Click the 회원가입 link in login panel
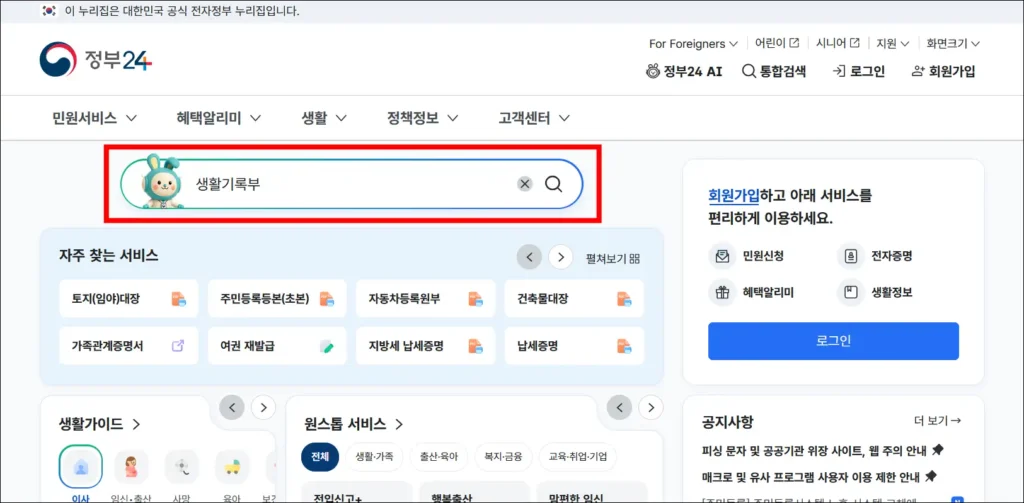Image resolution: width=1024 pixels, height=503 pixels. click(x=734, y=195)
